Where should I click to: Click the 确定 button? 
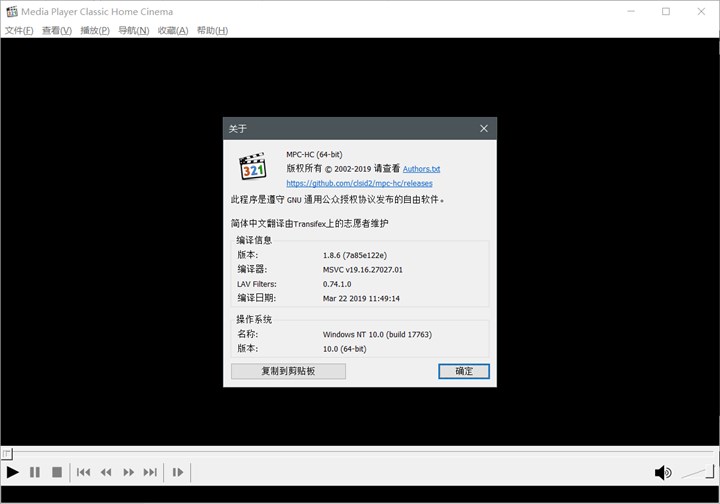click(464, 371)
